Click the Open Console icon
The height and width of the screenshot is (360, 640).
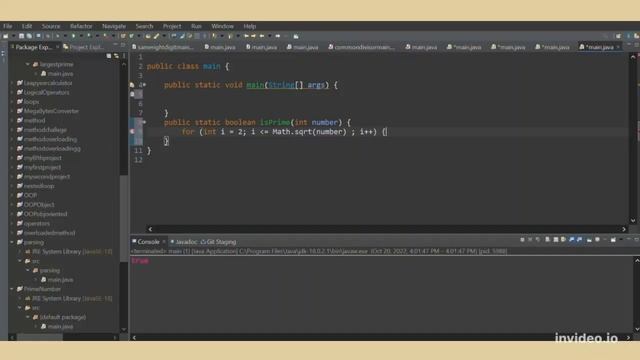[x=613, y=240]
